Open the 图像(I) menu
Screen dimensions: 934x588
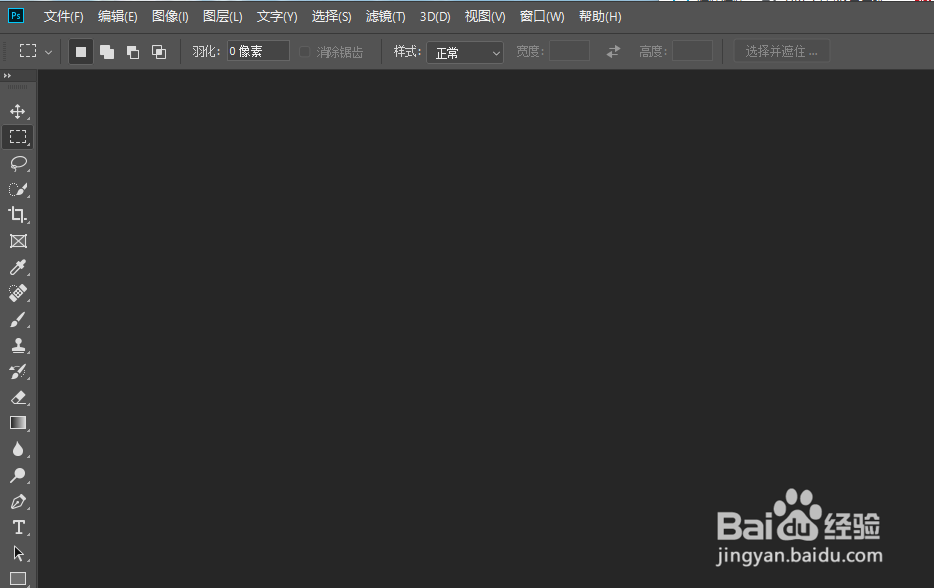tap(170, 17)
